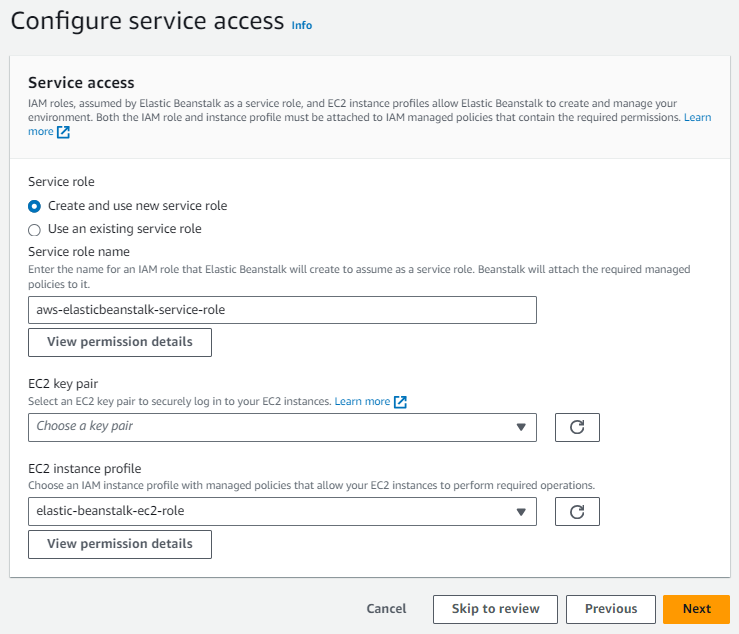Click the EC2 key pair label
The width and height of the screenshot is (739, 634).
tap(63, 384)
